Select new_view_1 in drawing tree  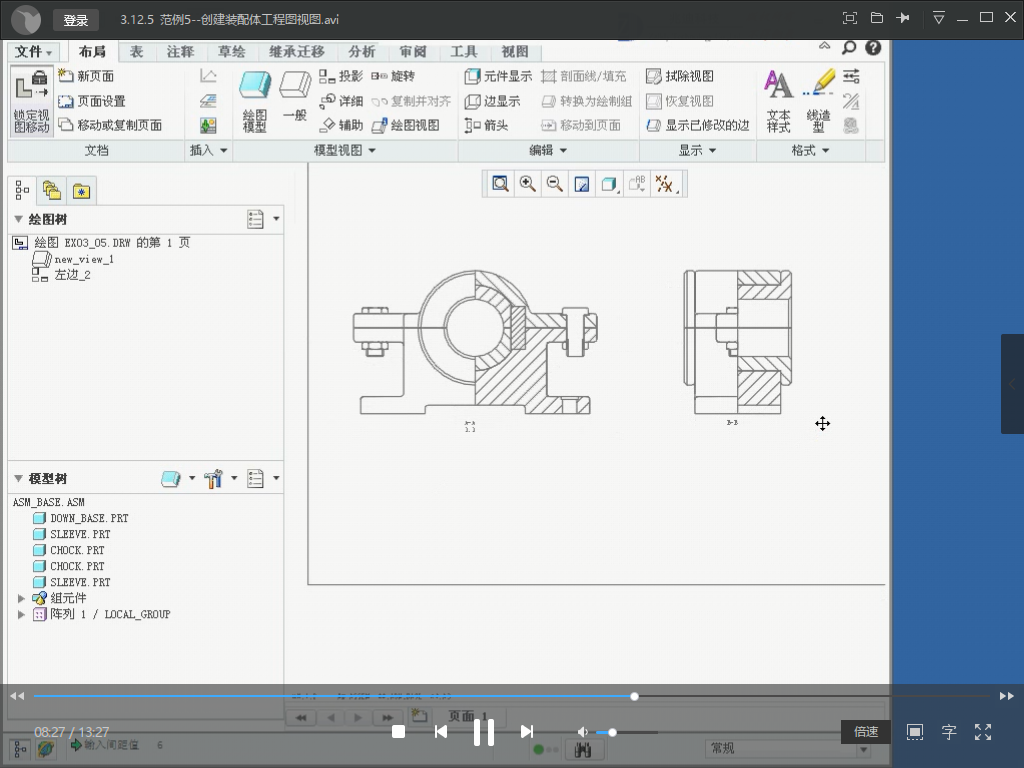click(x=72, y=259)
